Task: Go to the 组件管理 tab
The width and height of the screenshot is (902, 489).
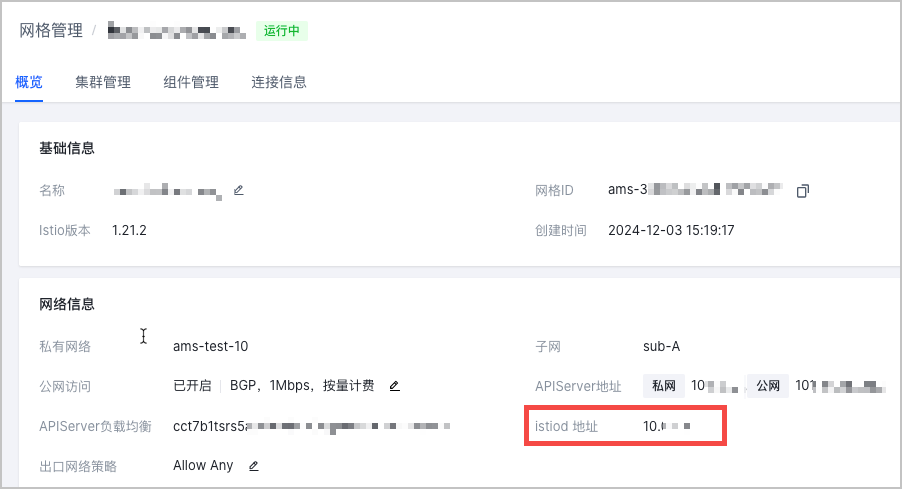Action: click(191, 82)
